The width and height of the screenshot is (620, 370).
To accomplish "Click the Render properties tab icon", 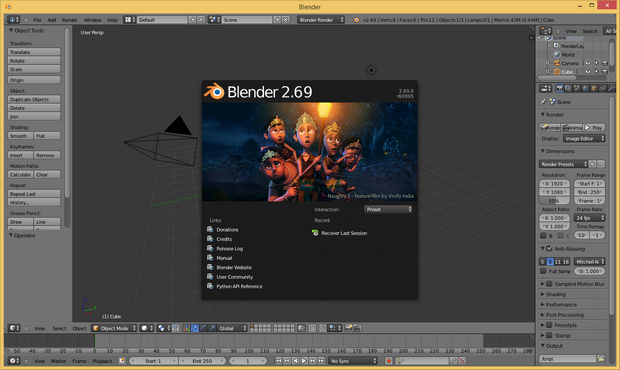I will click(560, 88).
